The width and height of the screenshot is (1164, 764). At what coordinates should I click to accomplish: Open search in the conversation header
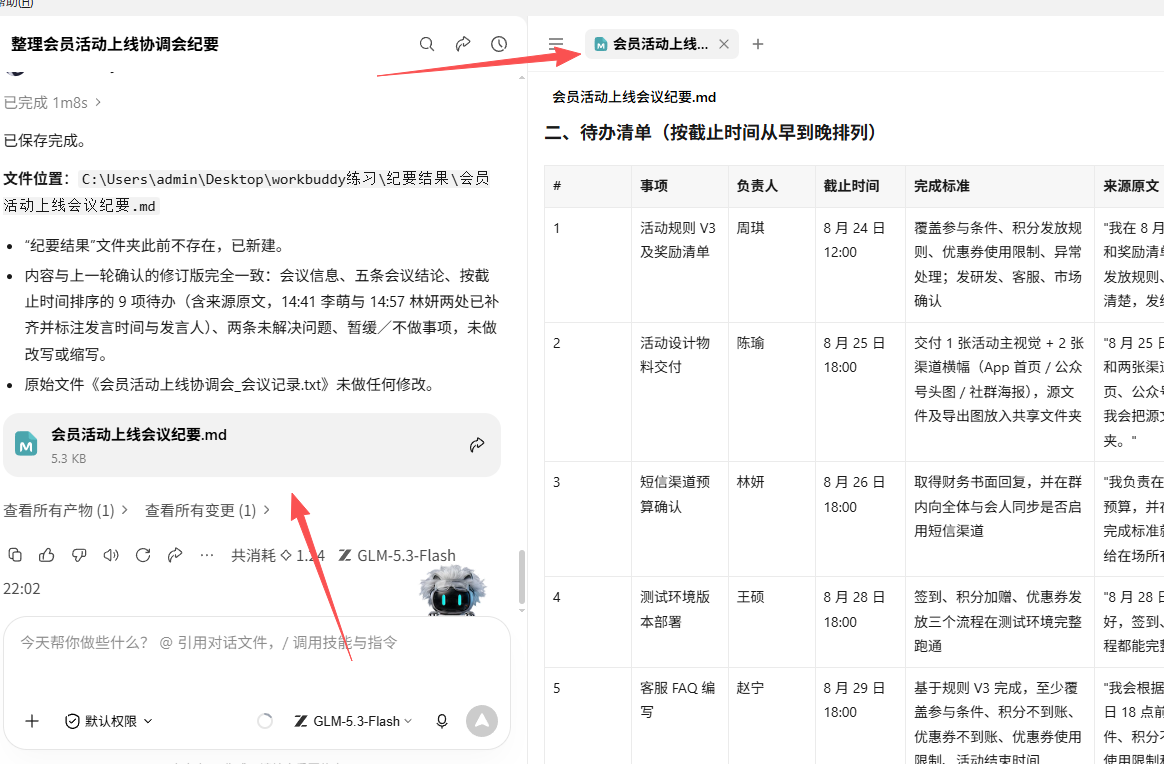click(427, 44)
